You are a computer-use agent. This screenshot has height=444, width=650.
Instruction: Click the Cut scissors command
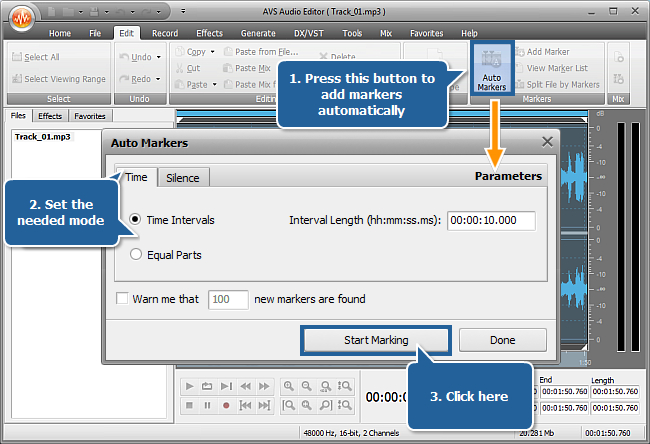tap(188, 68)
